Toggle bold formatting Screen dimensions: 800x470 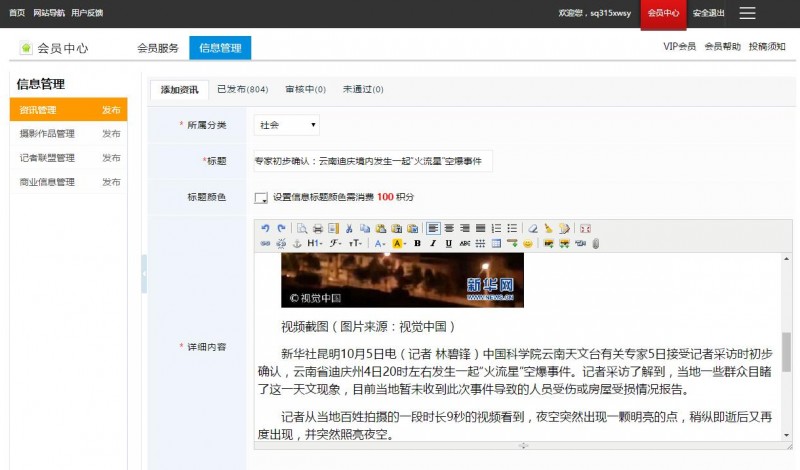click(417, 243)
